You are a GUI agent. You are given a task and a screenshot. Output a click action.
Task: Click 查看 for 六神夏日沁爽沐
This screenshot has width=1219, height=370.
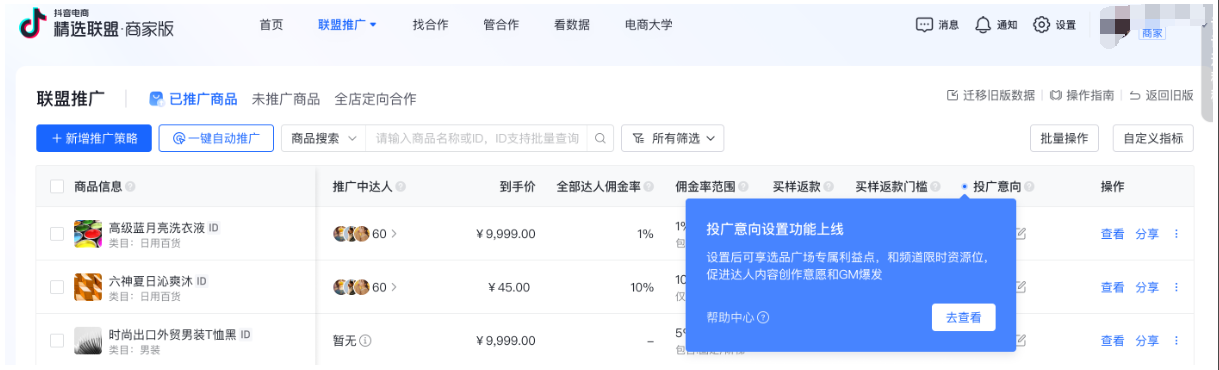(x=1112, y=287)
